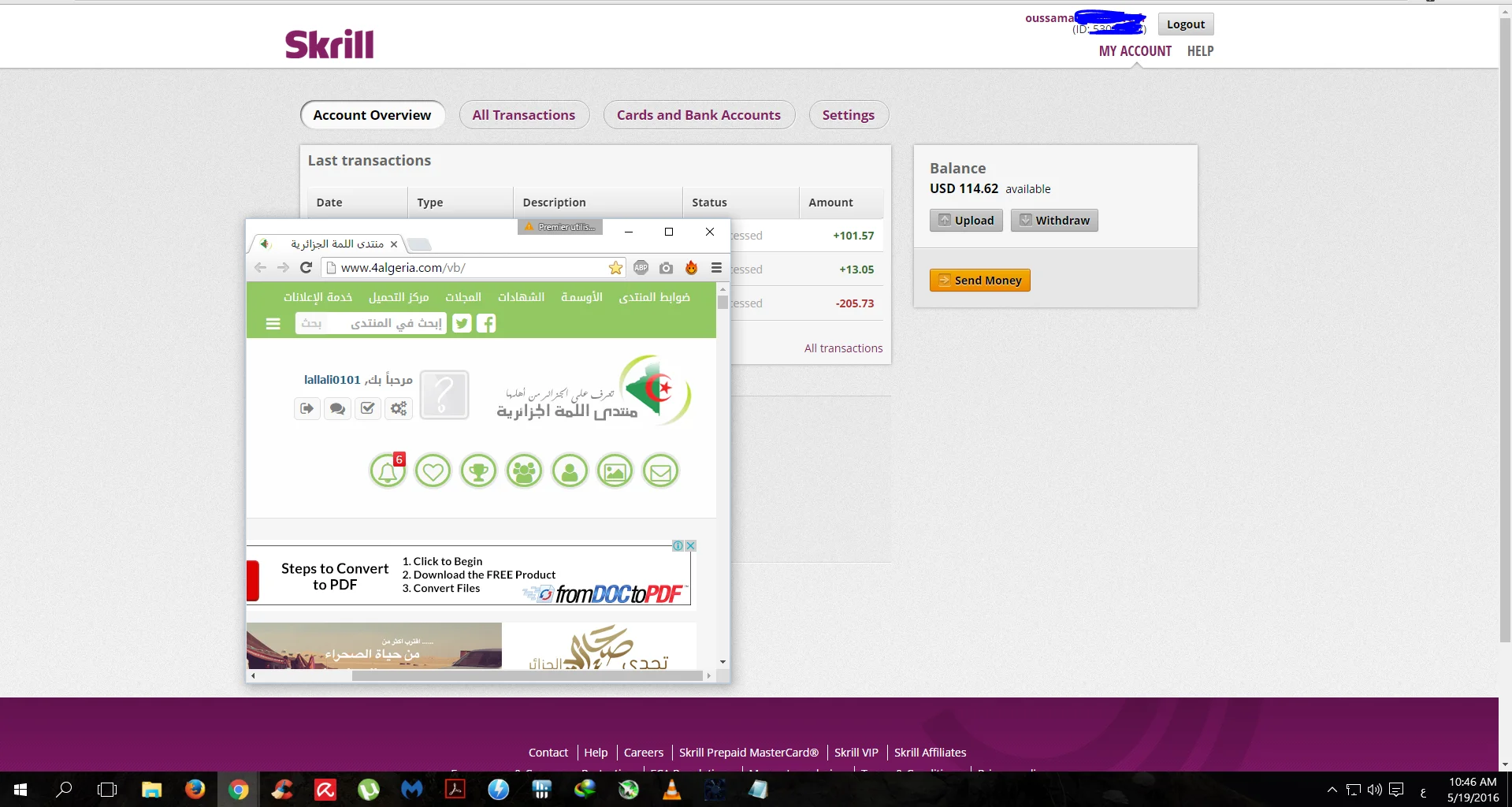Follow the All transactions link
1512x807 pixels.
[x=843, y=348]
